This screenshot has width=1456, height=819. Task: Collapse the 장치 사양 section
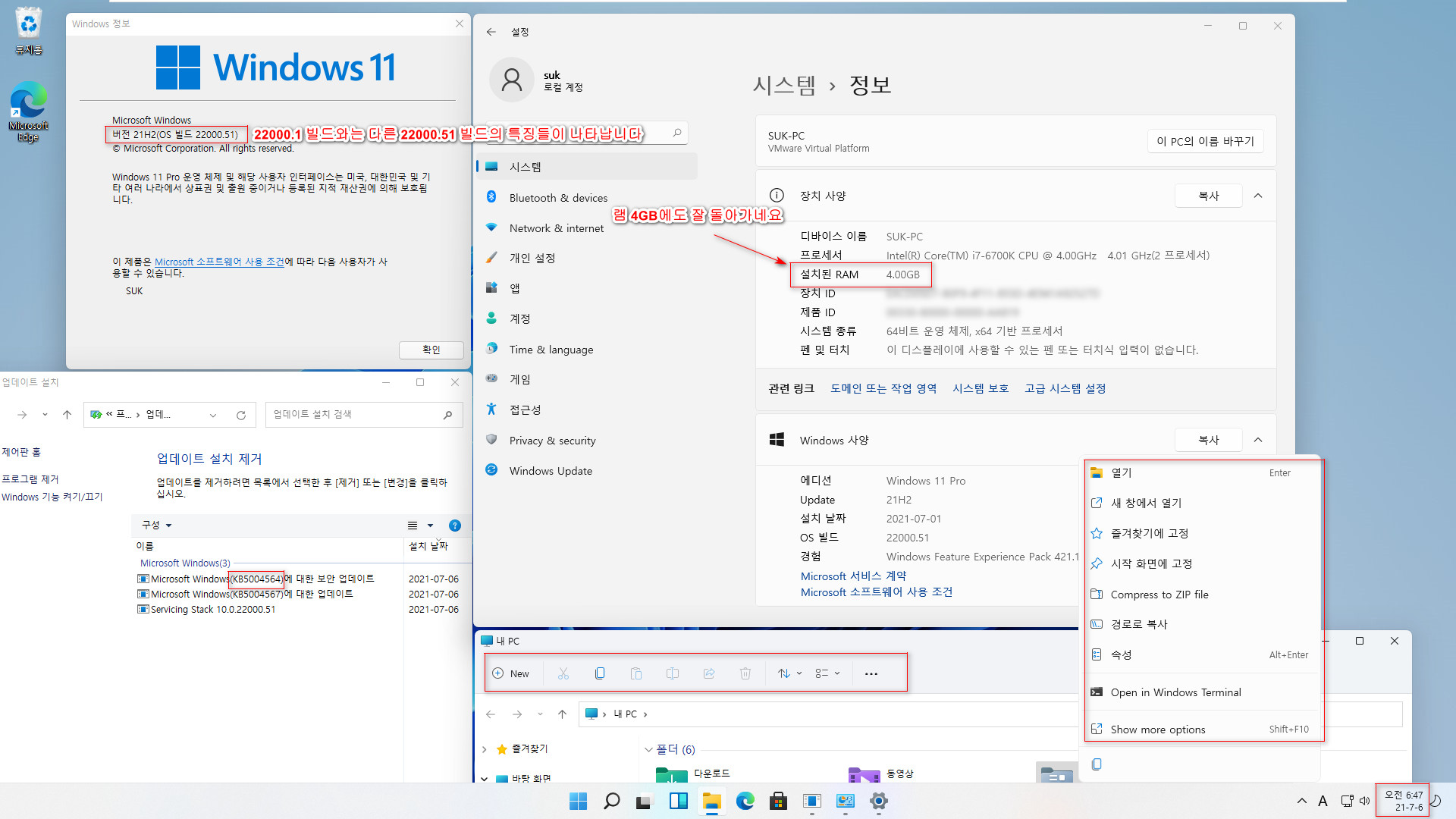[x=1258, y=196]
